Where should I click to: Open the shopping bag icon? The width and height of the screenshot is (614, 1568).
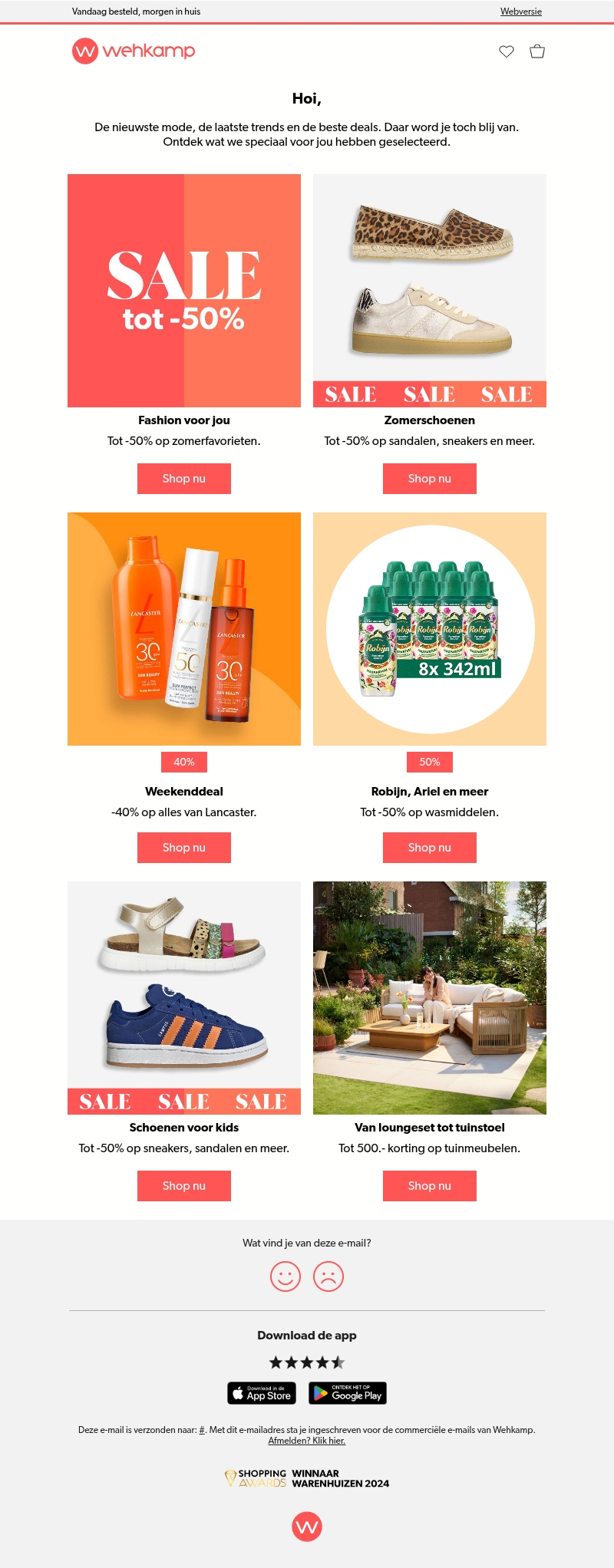pos(537,51)
